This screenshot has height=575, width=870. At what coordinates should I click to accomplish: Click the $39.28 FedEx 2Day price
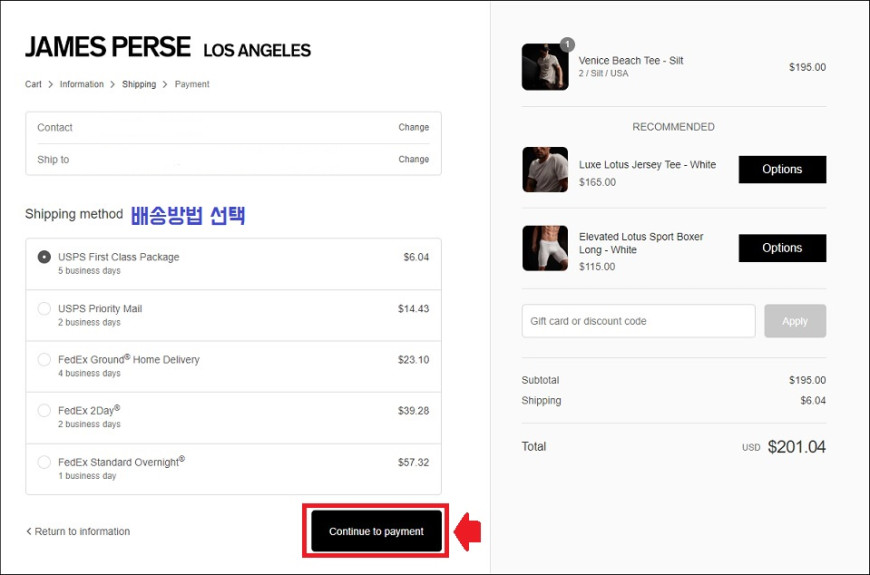pos(413,411)
